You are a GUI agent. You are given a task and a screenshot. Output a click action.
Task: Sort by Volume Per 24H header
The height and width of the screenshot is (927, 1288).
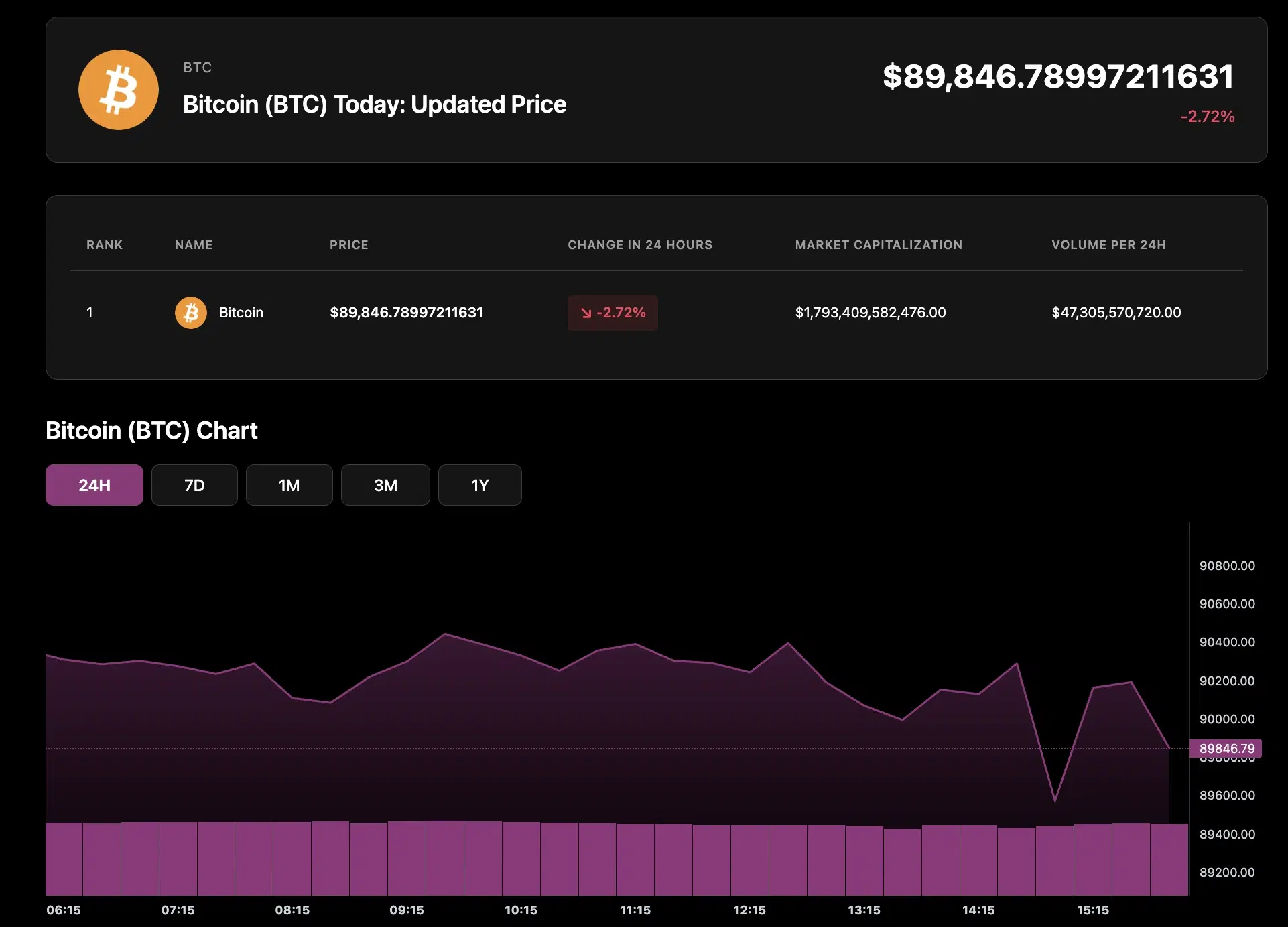point(1108,245)
